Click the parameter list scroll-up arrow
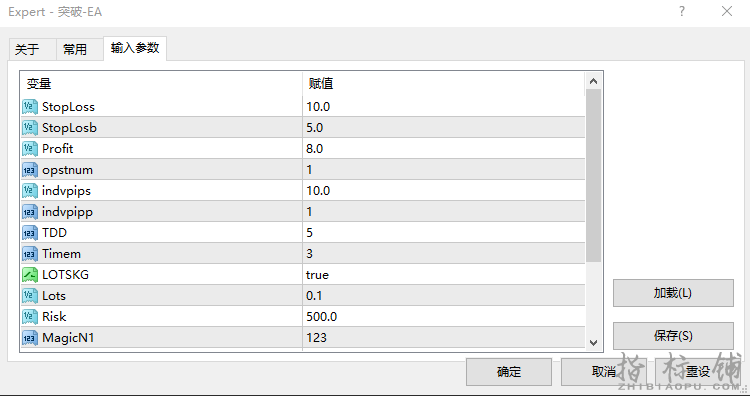 (x=594, y=81)
